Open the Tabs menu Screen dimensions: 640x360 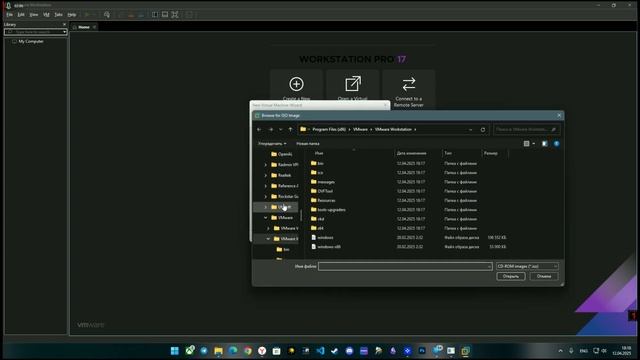tap(58, 15)
